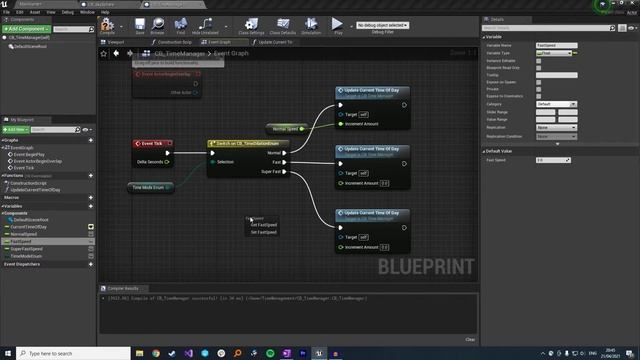Screen dimensions: 640x360
Task: Add new Event Dispatcher with plus icon
Action: click(x=91, y=264)
